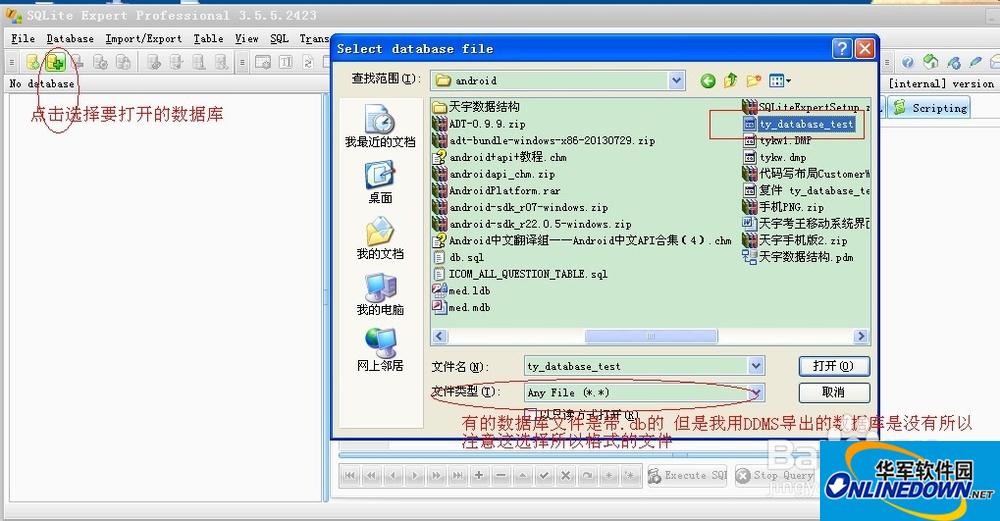Click the 打开(O) button
Screen dimensions: 1000x521
[x=834, y=366]
